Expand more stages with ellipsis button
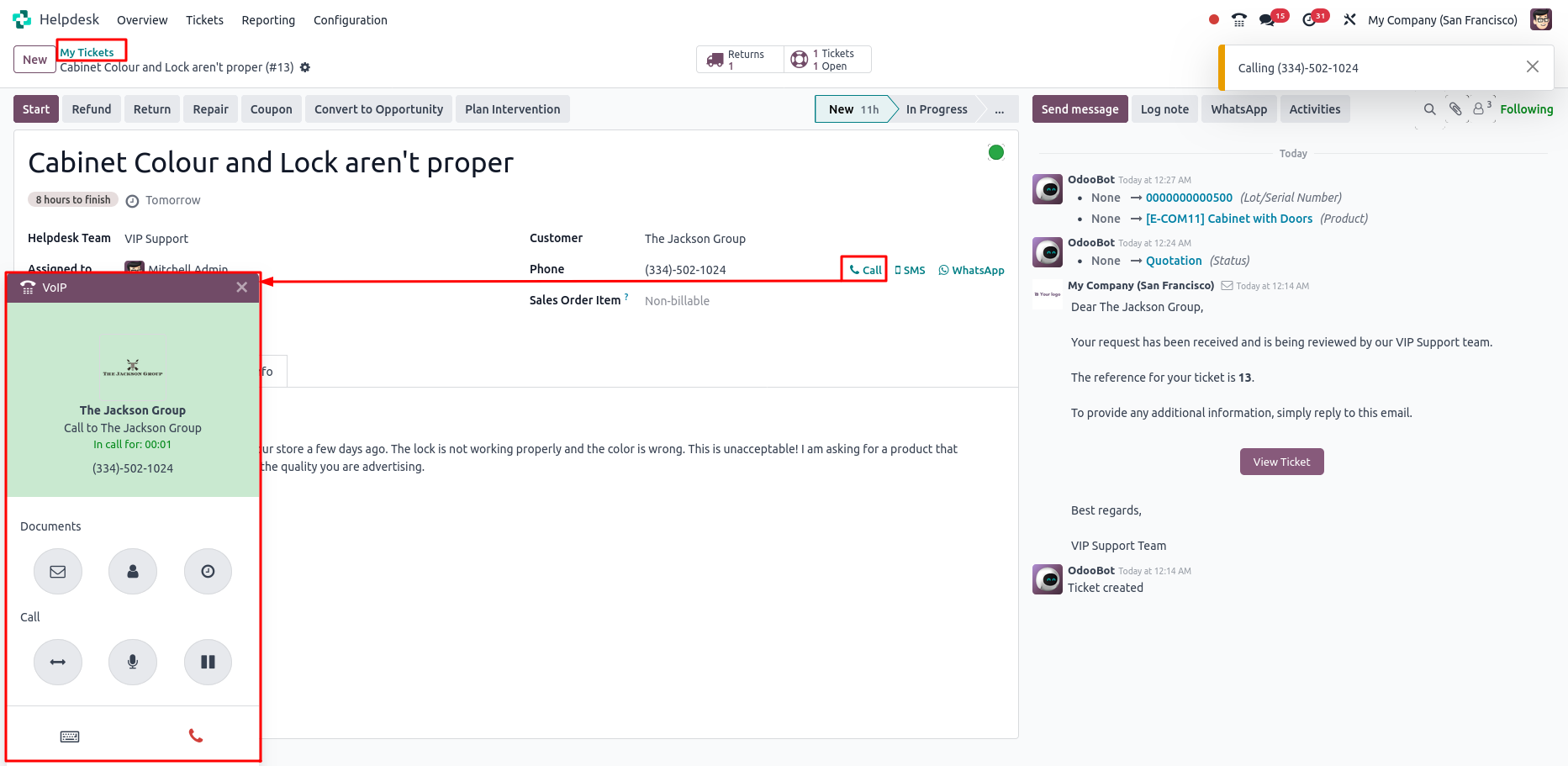1568x766 pixels. tap(999, 109)
